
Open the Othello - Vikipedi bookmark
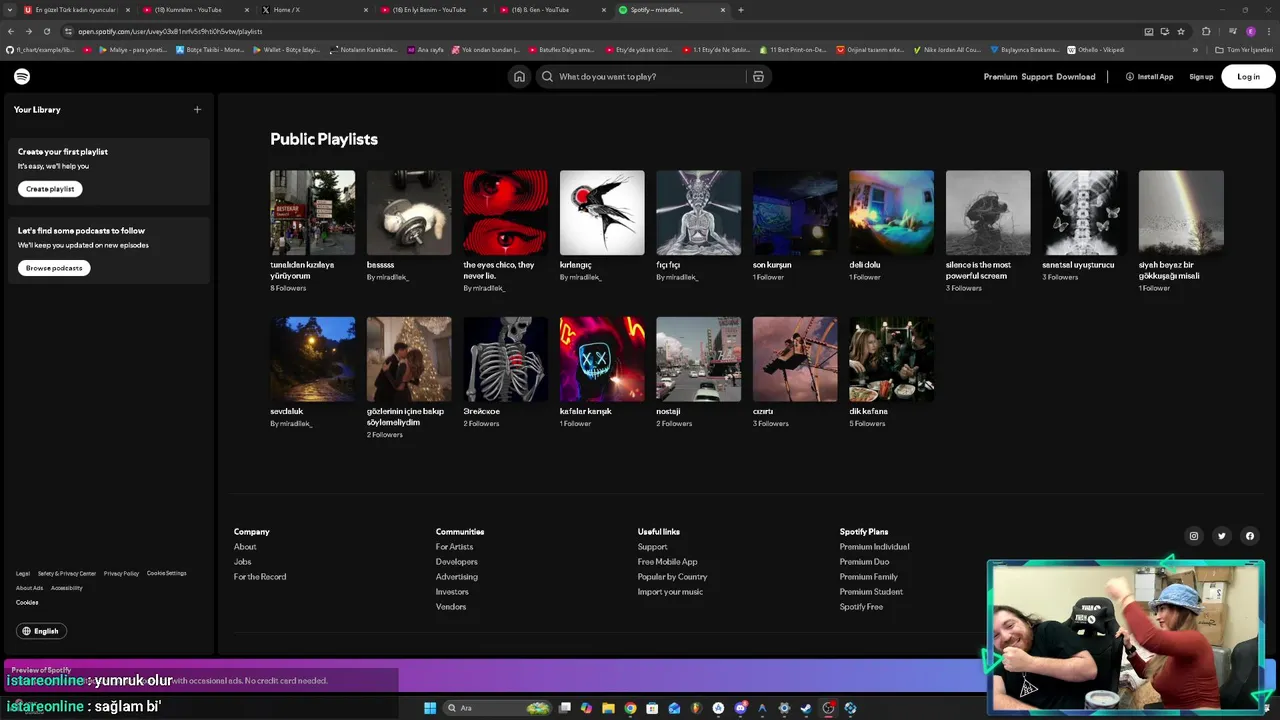point(1096,49)
